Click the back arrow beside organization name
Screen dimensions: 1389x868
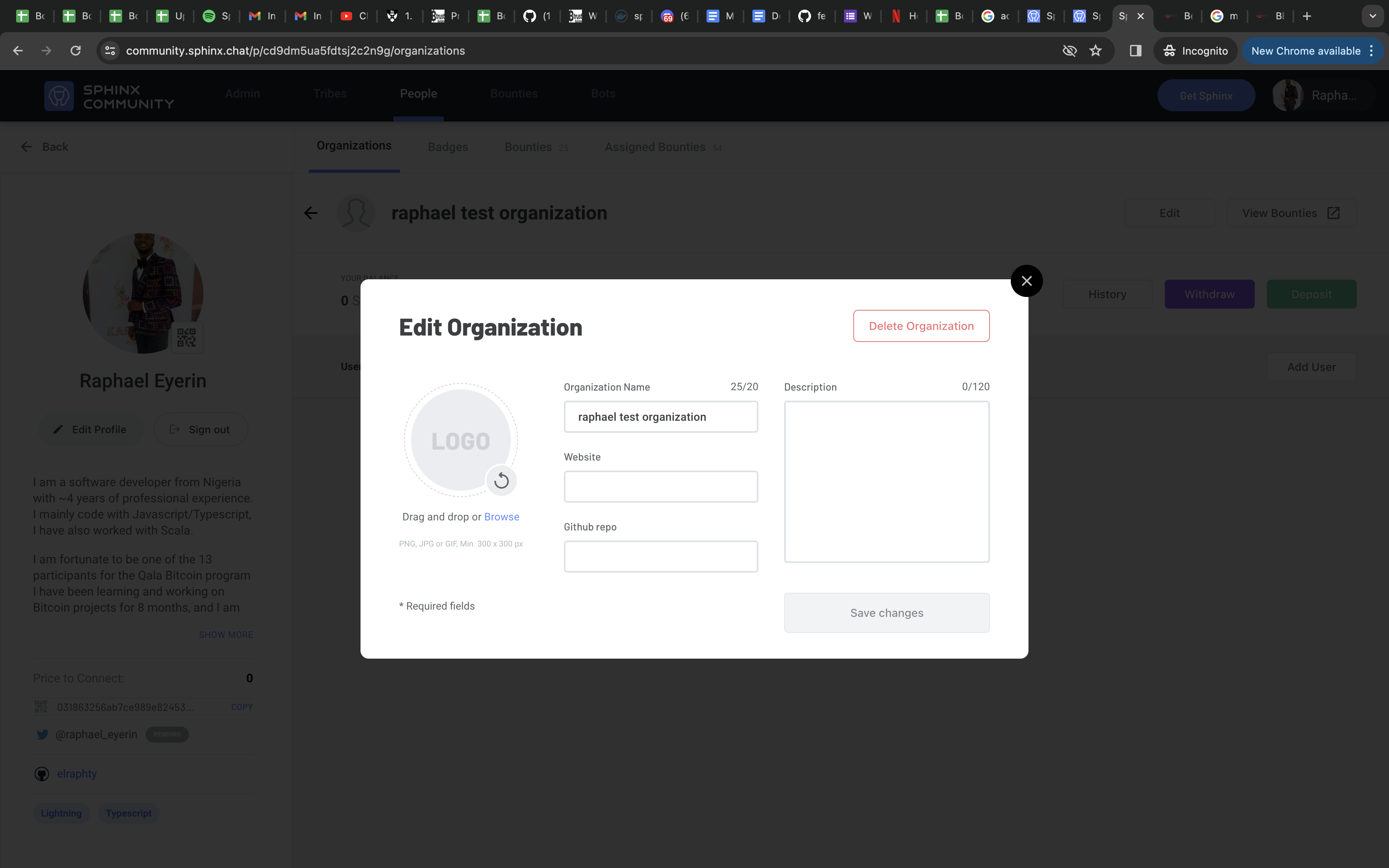[x=311, y=213]
